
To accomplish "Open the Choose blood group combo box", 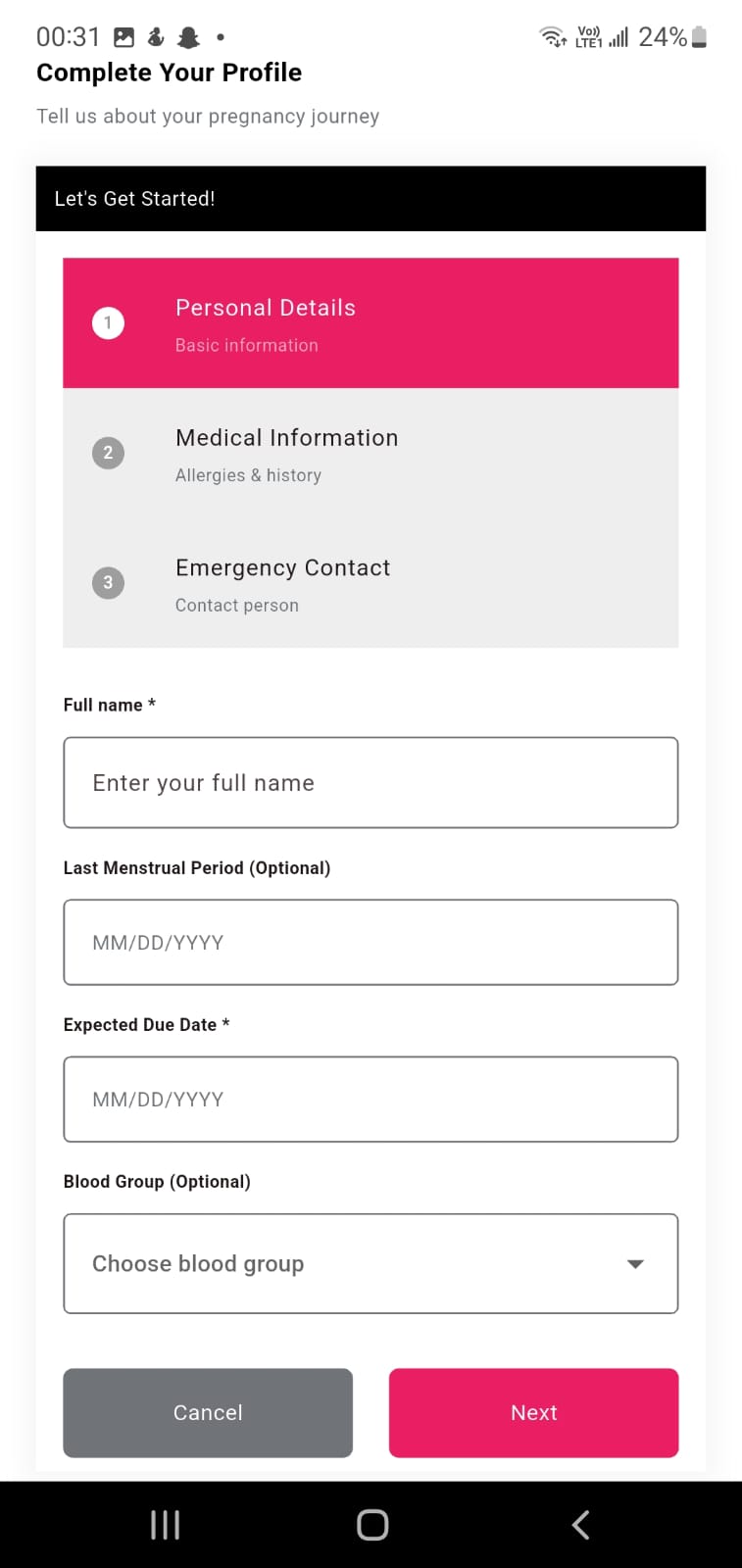I will pyautogui.click(x=343, y=1264).
